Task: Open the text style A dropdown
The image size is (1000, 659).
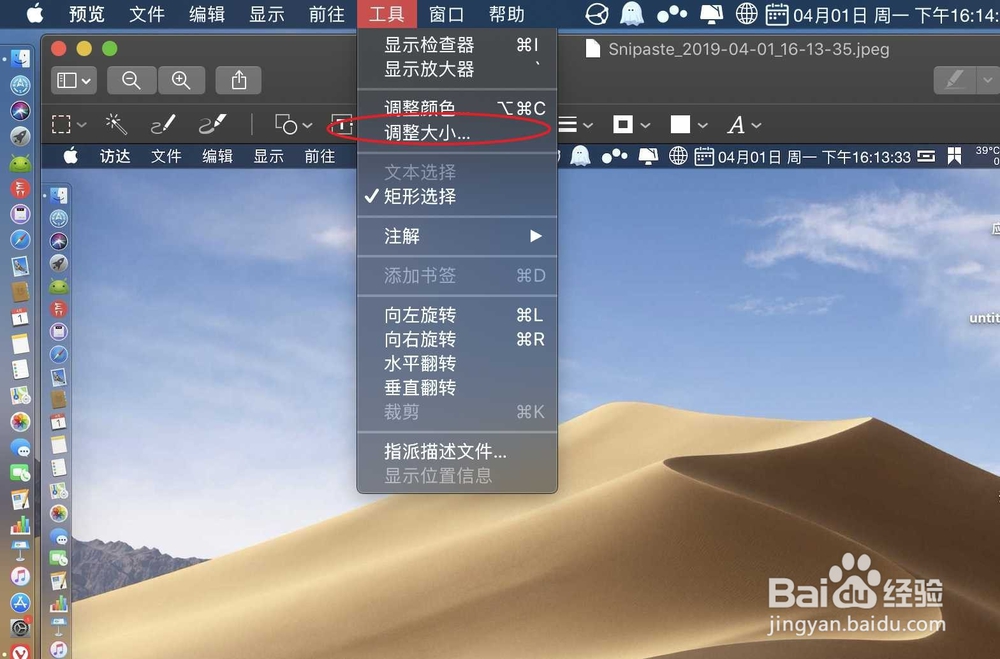Action: pos(756,124)
